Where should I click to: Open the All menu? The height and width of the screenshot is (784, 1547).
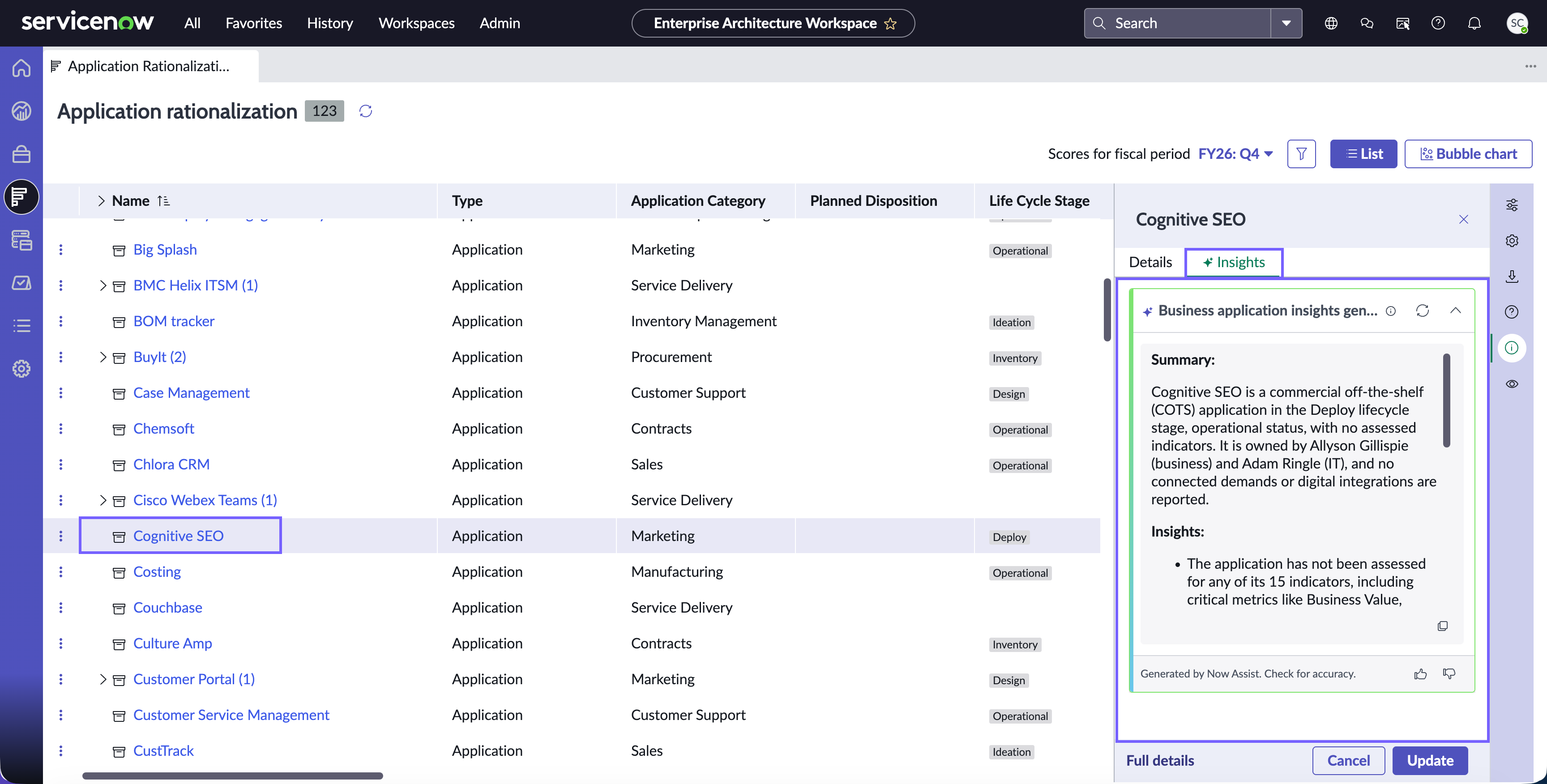(x=192, y=23)
